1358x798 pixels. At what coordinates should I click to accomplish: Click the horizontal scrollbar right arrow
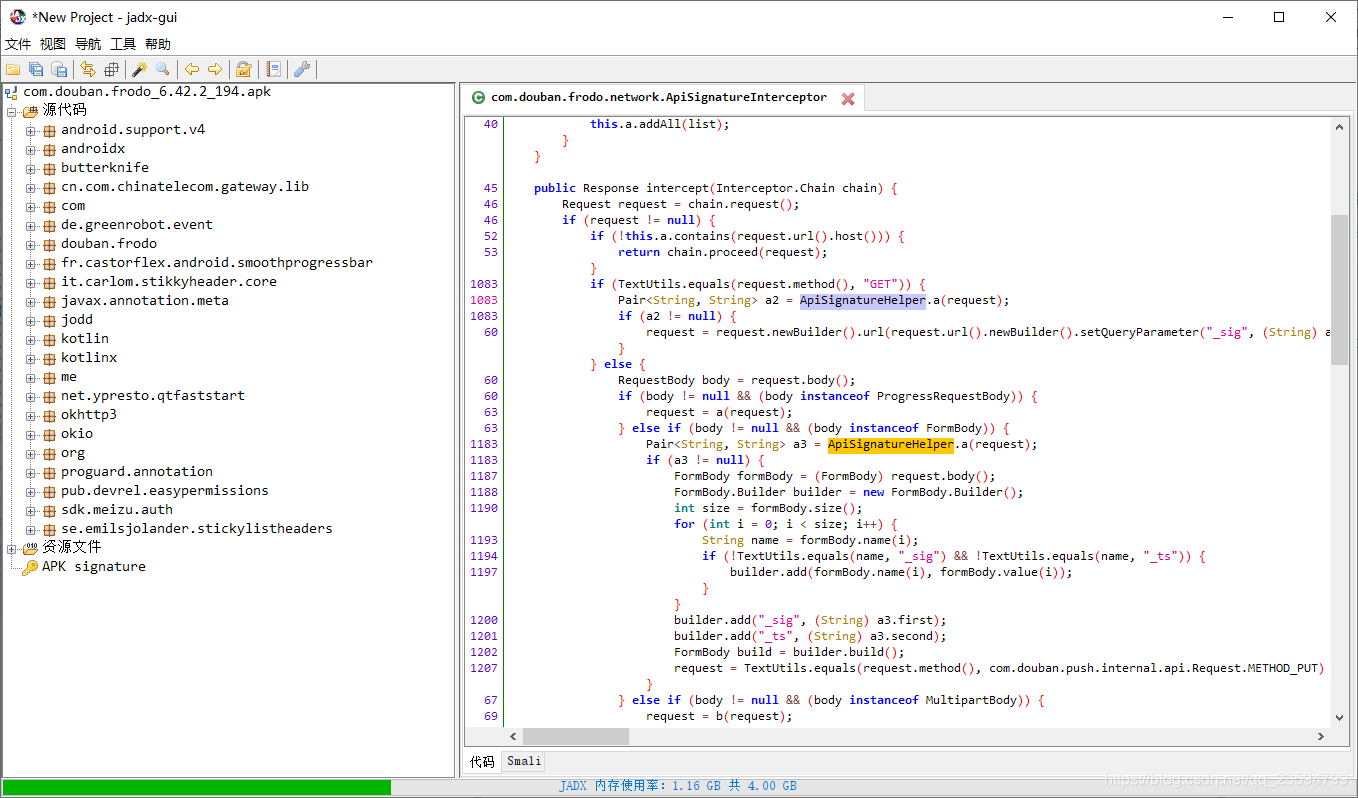pyautogui.click(x=1320, y=736)
